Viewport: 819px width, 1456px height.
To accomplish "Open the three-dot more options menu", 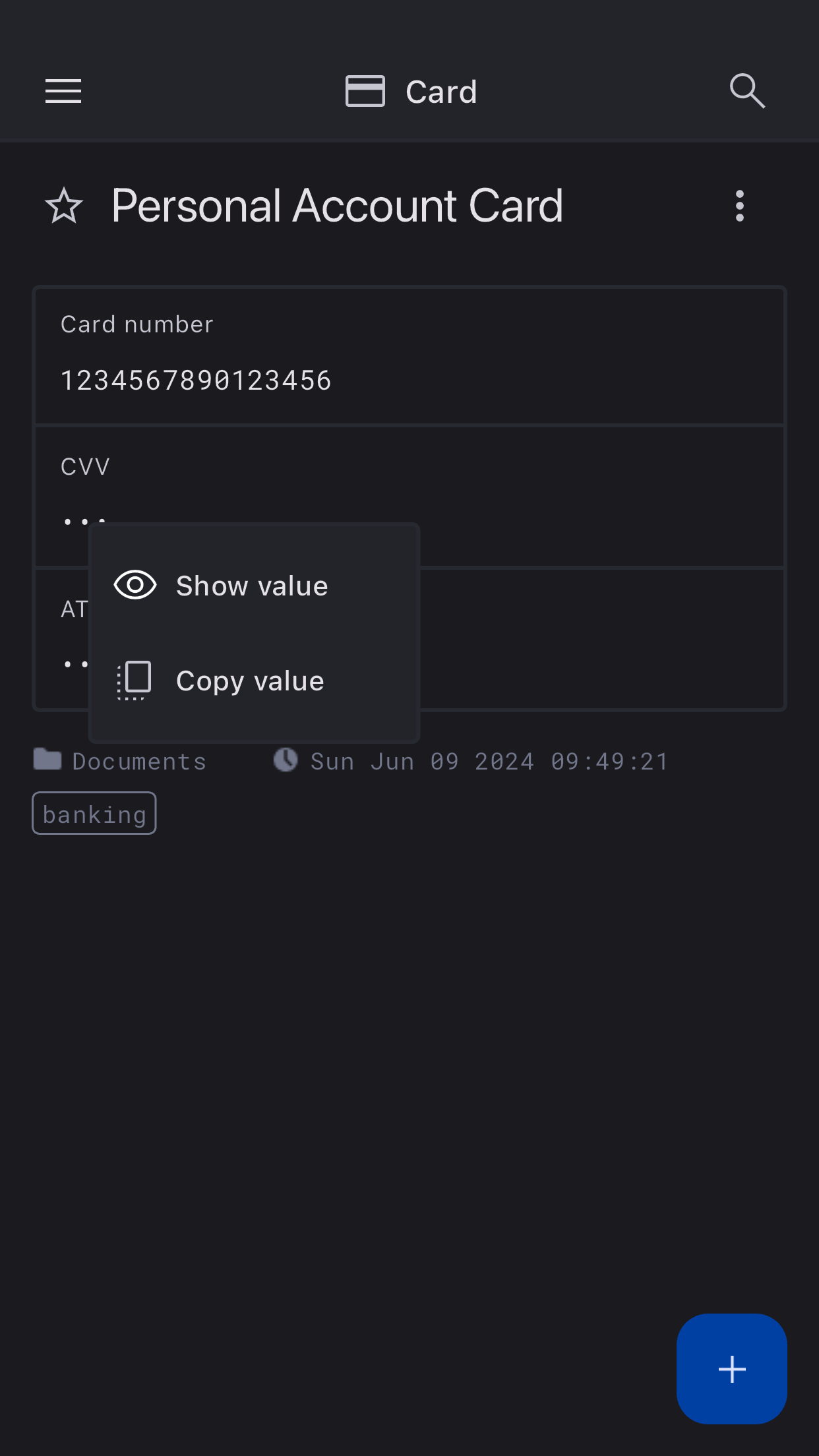I will (739, 206).
